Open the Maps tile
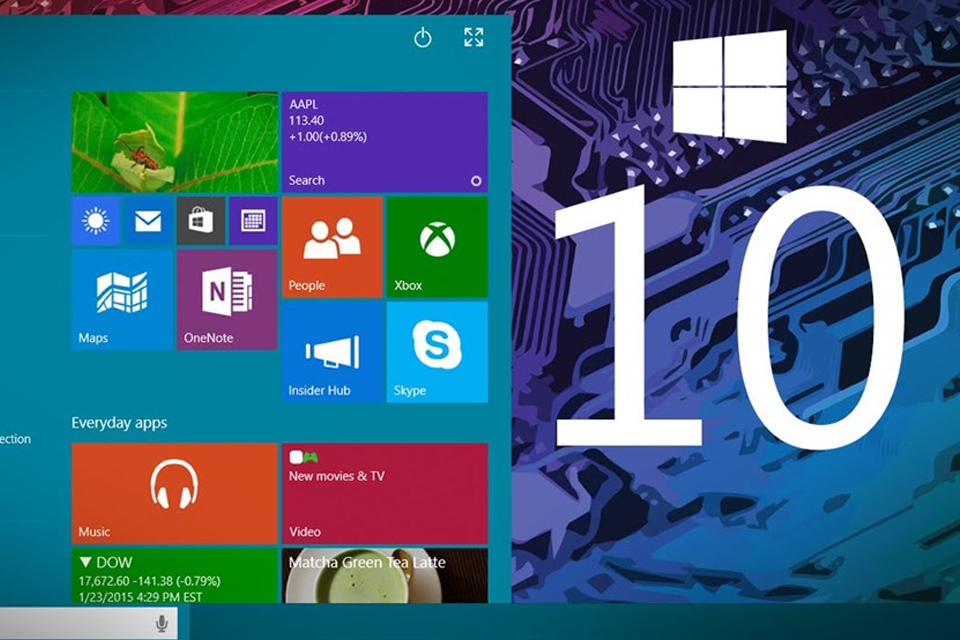 click(x=122, y=300)
